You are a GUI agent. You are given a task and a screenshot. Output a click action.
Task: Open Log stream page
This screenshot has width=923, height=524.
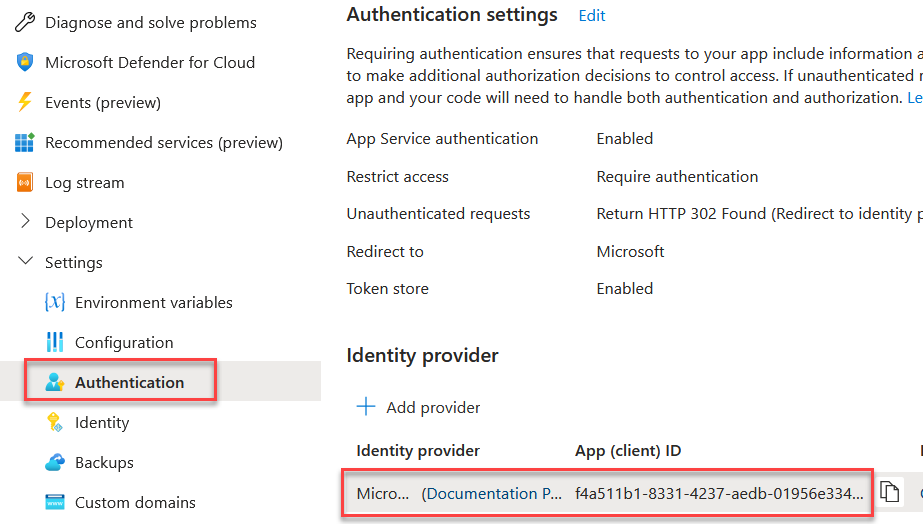point(85,183)
